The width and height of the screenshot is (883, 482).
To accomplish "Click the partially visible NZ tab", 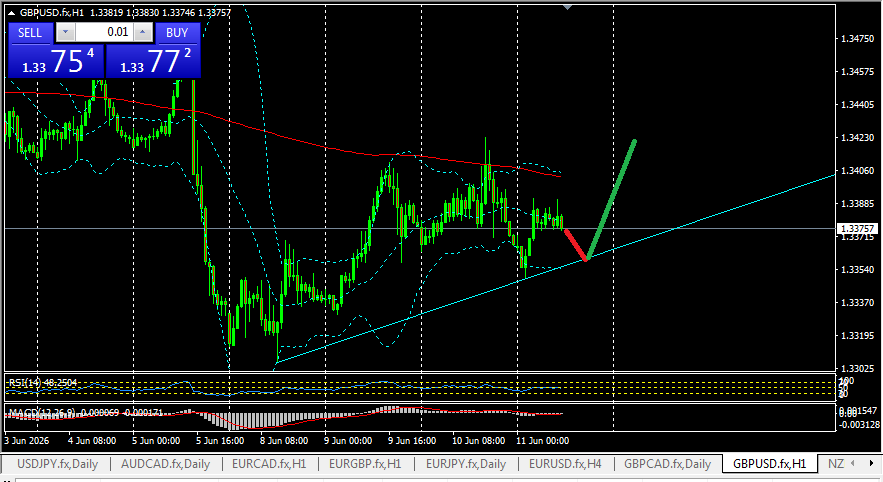I will (836, 464).
